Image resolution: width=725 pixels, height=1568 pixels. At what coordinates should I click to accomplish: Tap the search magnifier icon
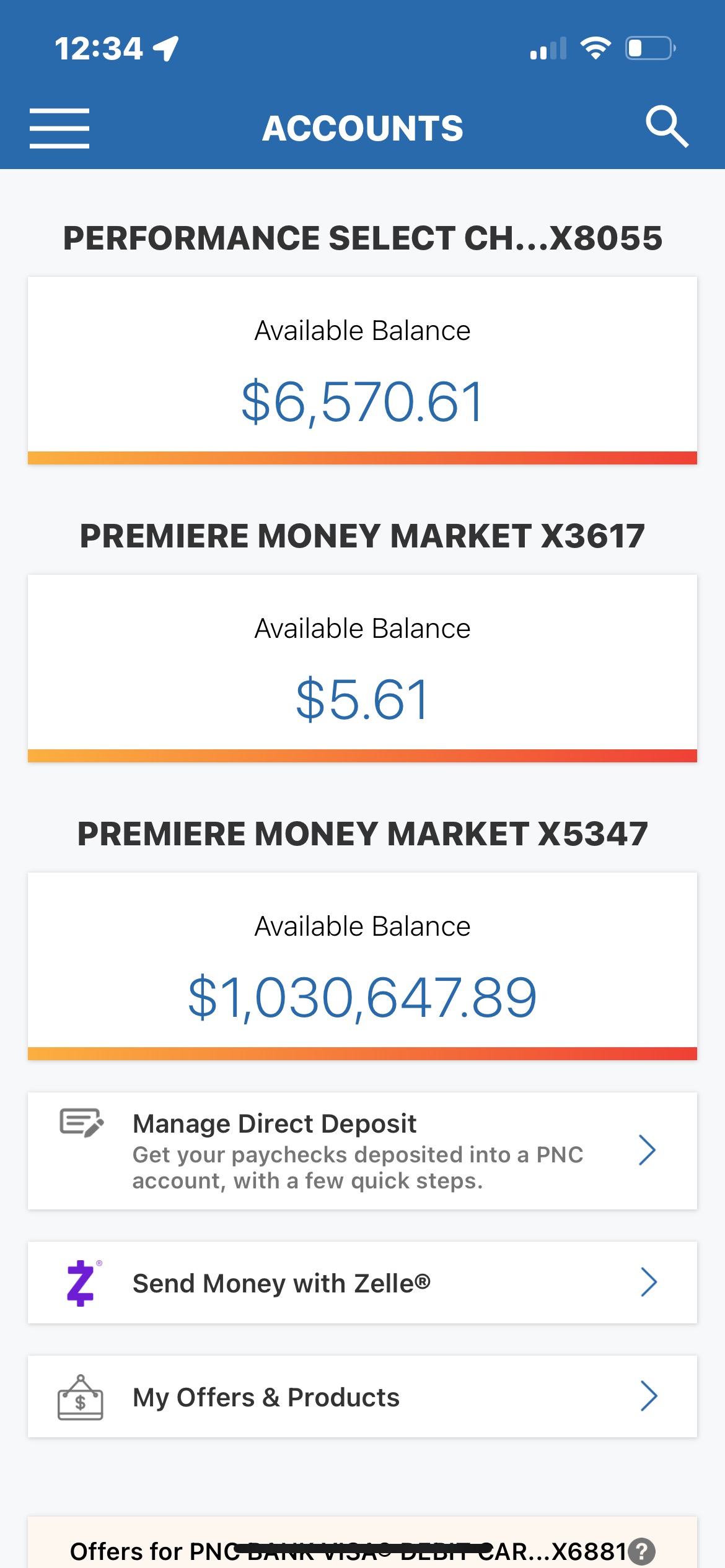coord(666,127)
